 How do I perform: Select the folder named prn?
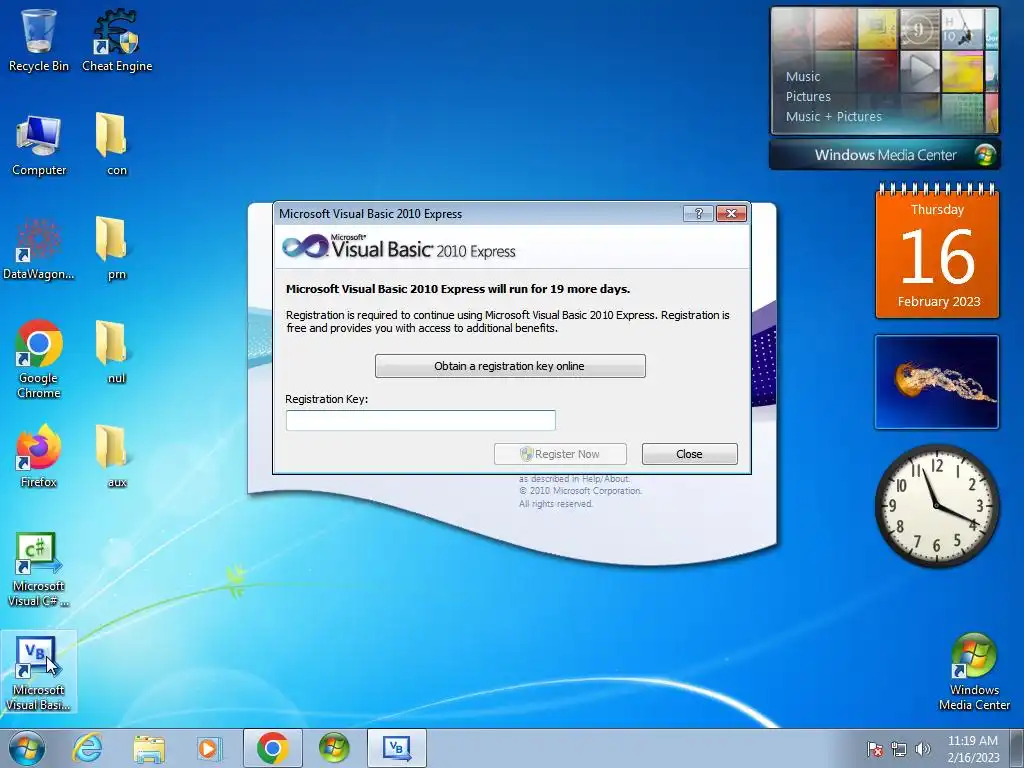117,248
